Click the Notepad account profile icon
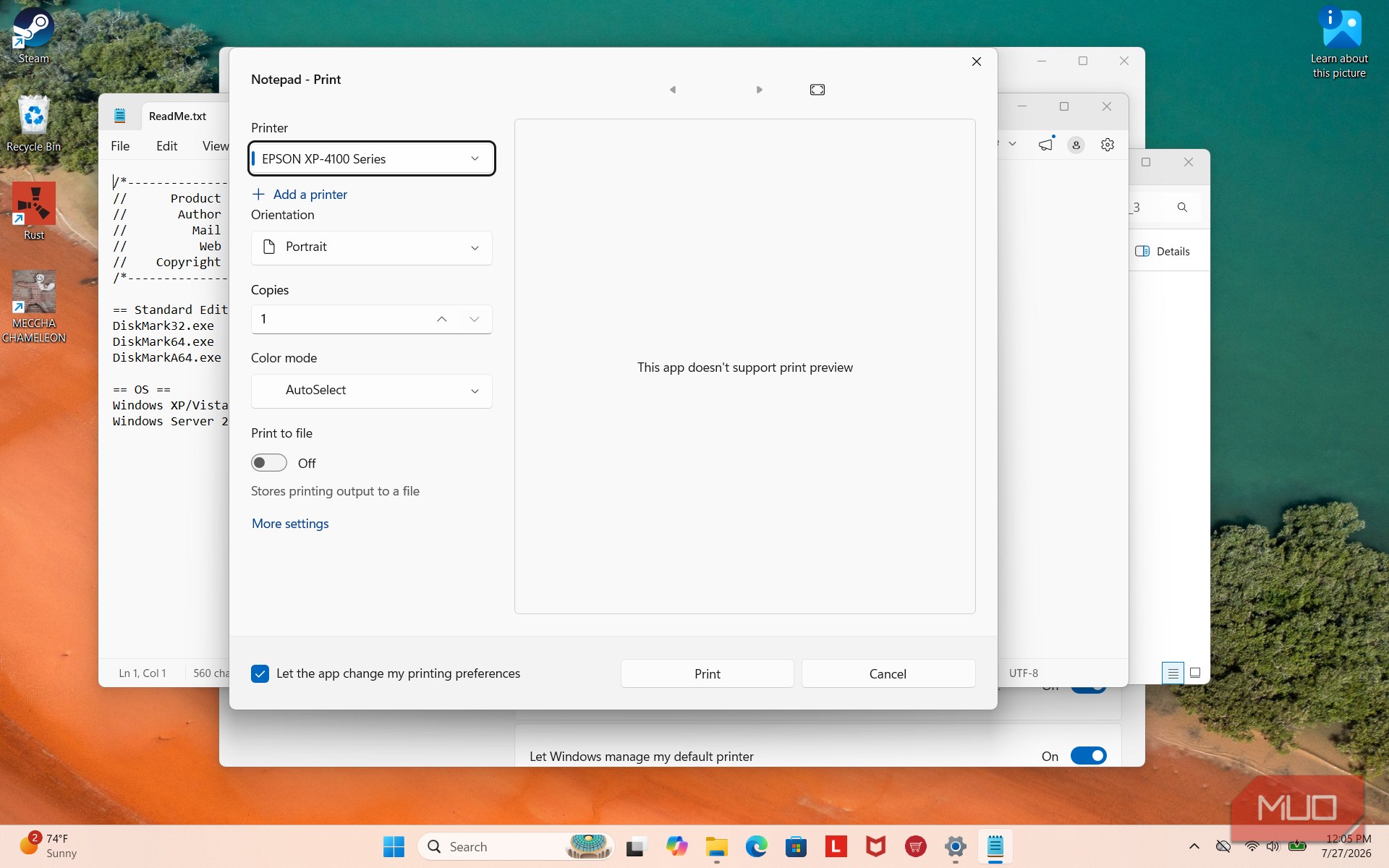The height and width of the screenshot is (868, 1389). pos(1076,145)
